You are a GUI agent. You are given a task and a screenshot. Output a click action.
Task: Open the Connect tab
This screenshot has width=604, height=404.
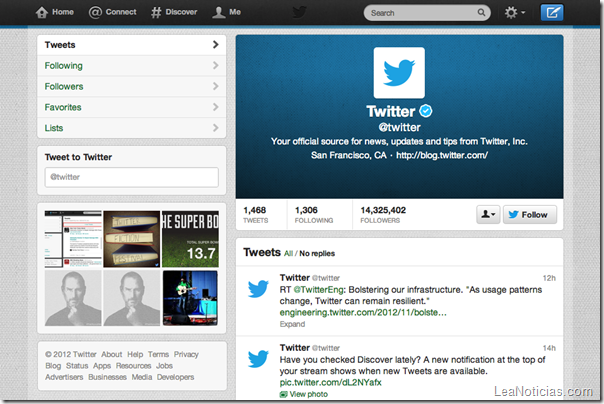tap(112, 12)
